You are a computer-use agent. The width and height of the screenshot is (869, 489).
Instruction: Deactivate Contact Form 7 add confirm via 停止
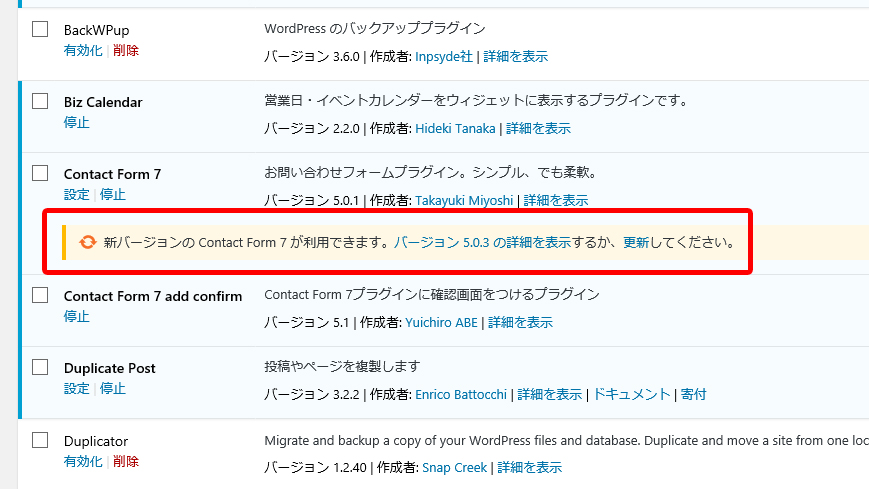click(x=76, y=317)
